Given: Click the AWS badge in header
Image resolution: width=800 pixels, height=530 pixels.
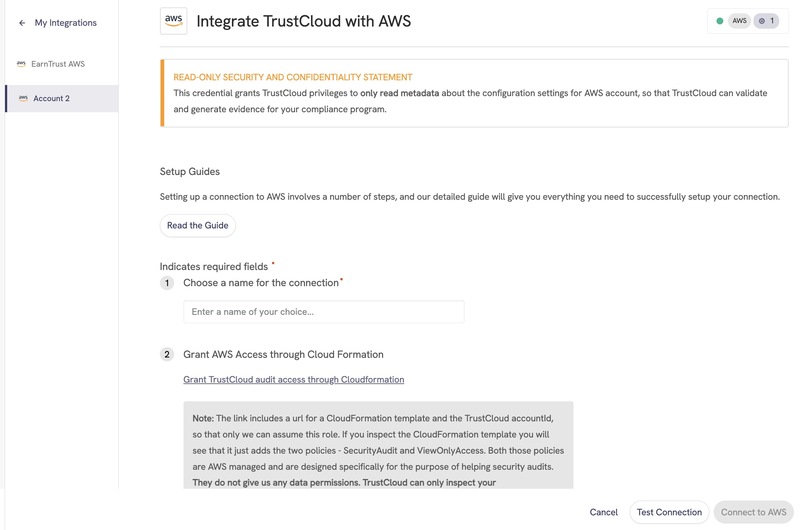Looking at the screenshot, I should click(739, 21).
